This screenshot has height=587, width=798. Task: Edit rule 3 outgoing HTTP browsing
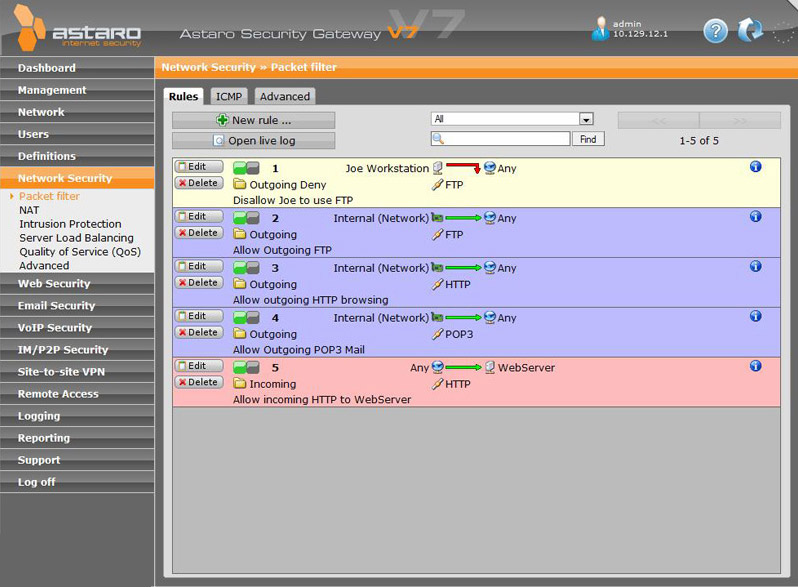point(199,266)
